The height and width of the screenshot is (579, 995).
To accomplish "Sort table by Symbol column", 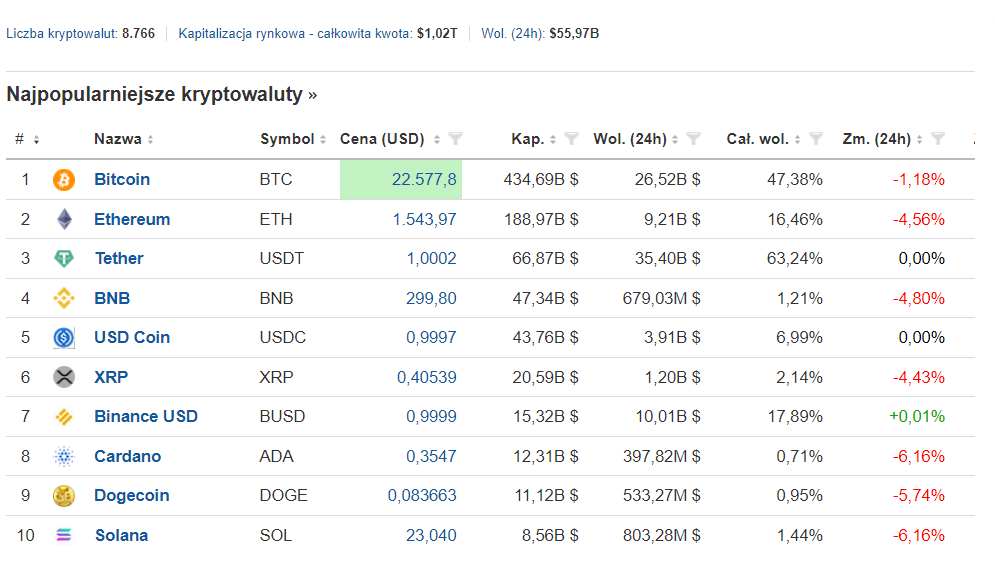I will (x=322, y=140).
